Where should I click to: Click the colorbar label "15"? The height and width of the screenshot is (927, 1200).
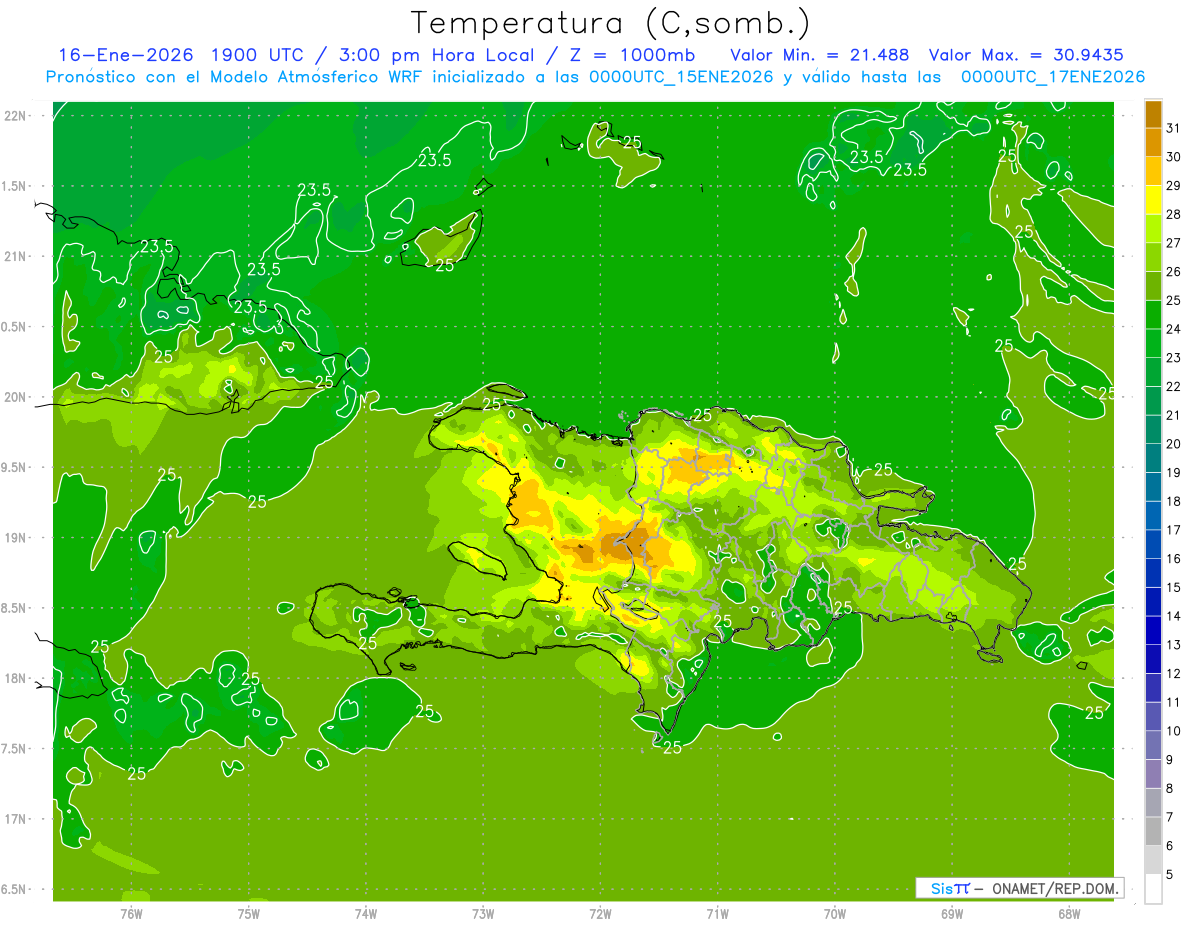pos(1174,587)
